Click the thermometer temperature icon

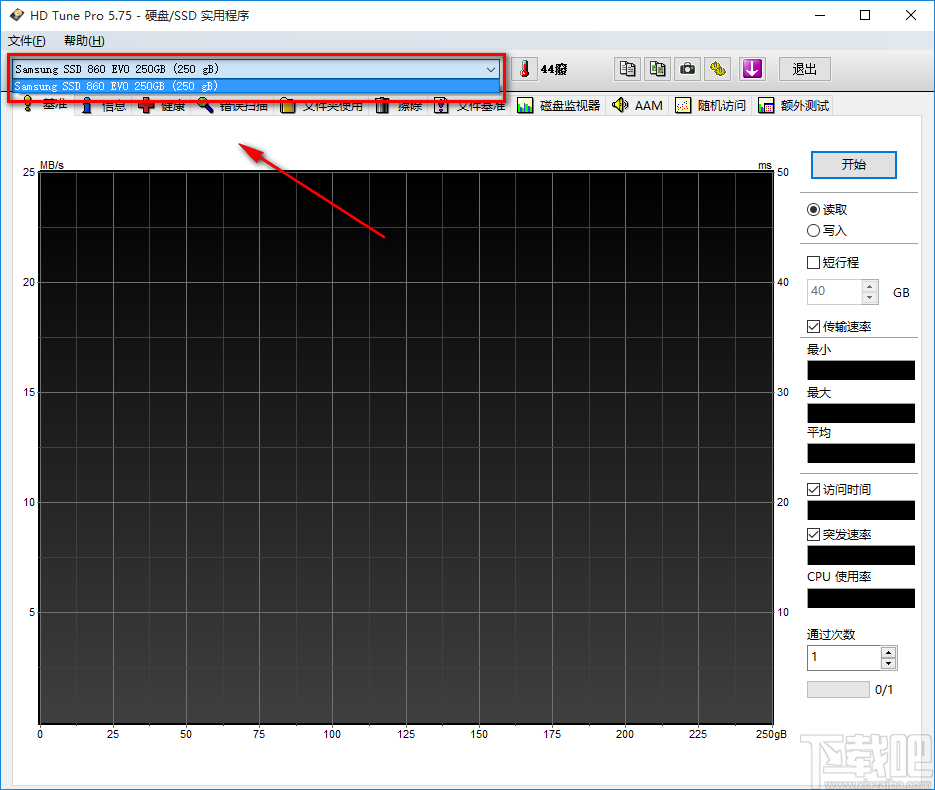pyautogui.click(x=524, y=69)
